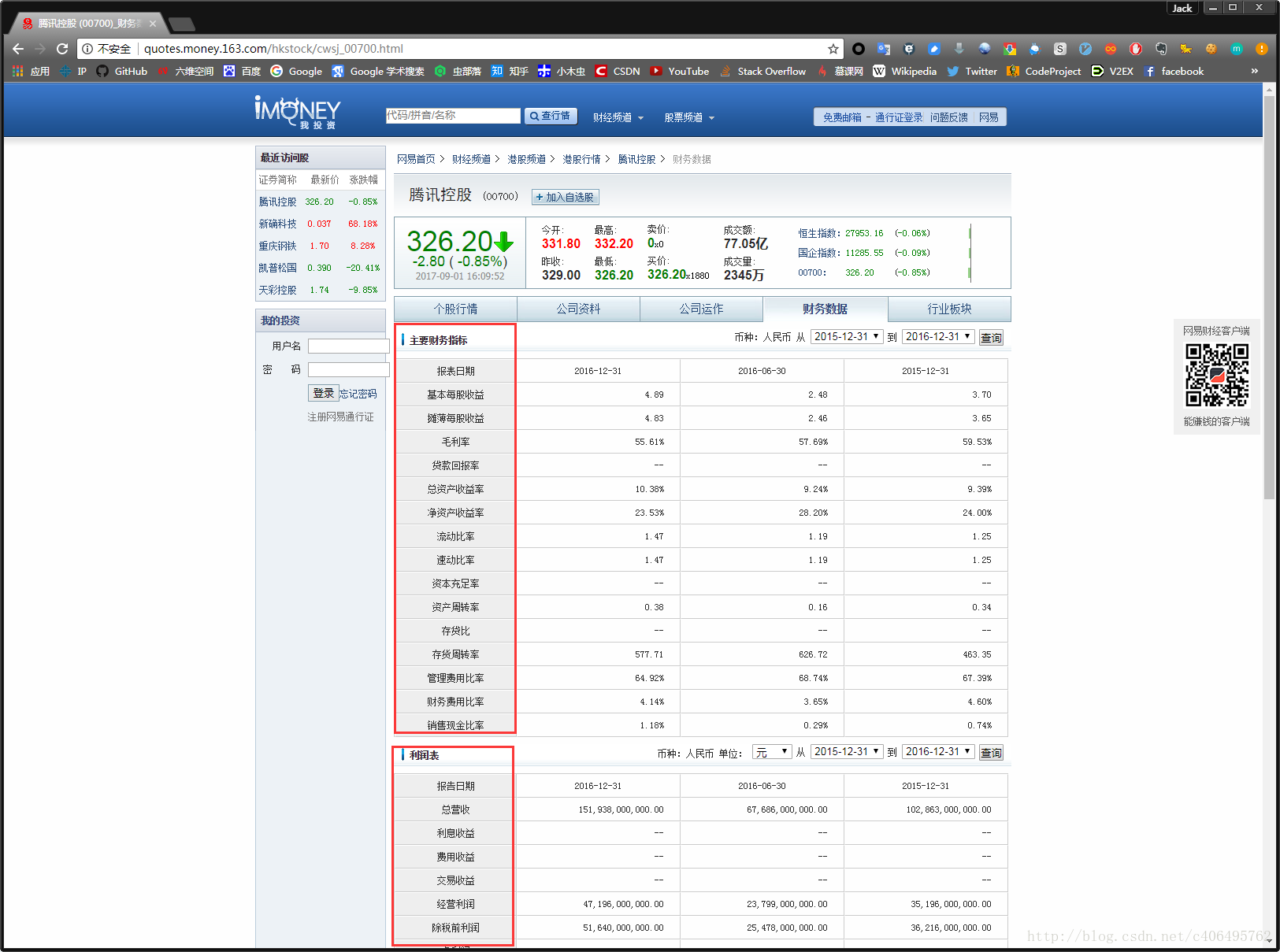
Task: Open 利润表 end date 2016-12-31 dropdown
Action: click(938, 751)
